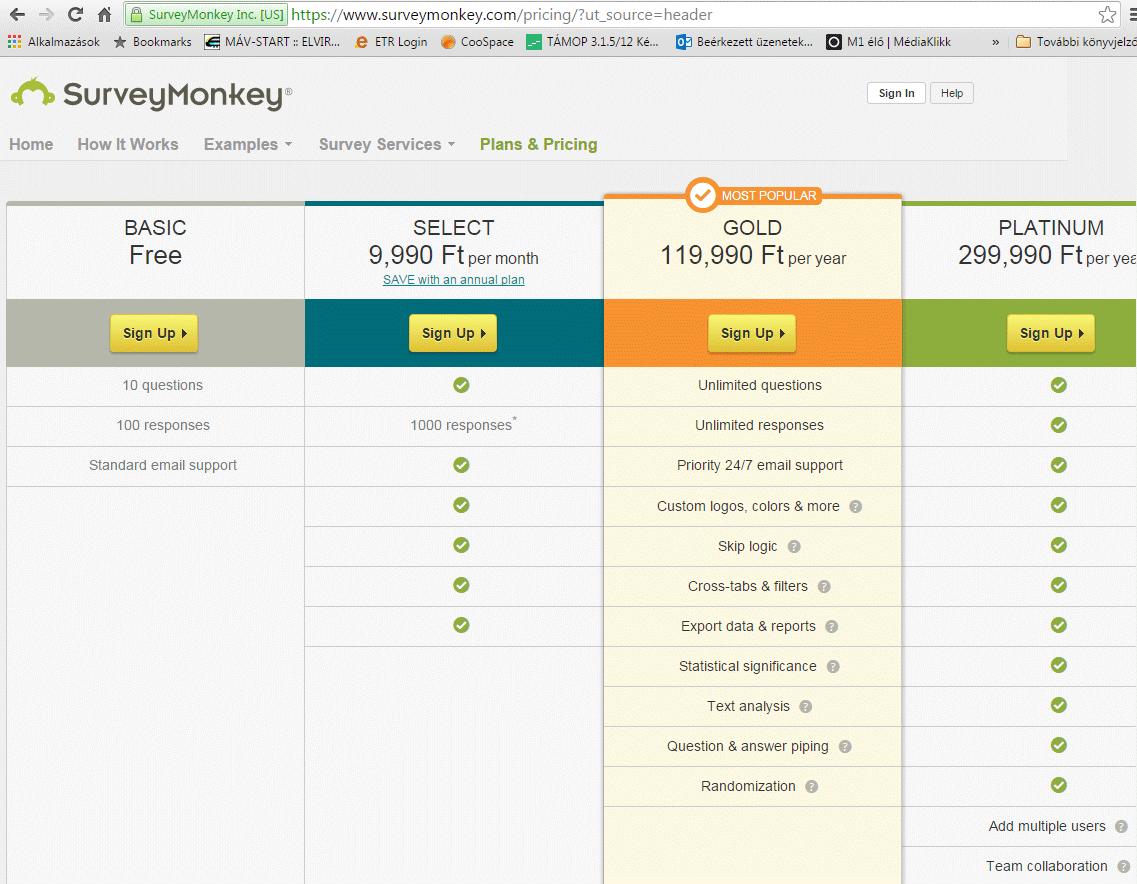Click help icon beside Randomization
The image size is (1137, 884).
click(811, 787)
